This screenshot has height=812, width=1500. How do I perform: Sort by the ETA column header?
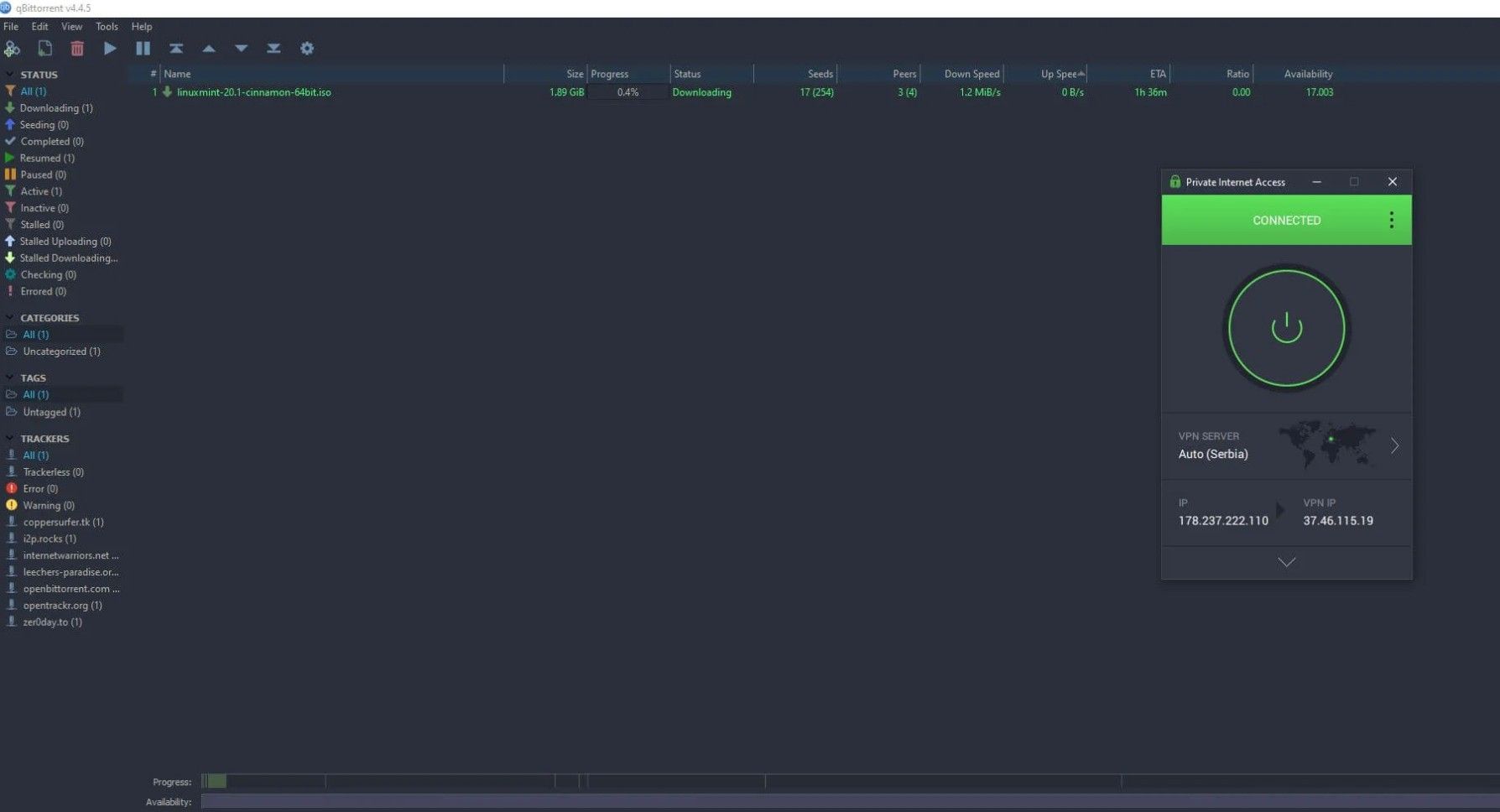coord(1128,74)
